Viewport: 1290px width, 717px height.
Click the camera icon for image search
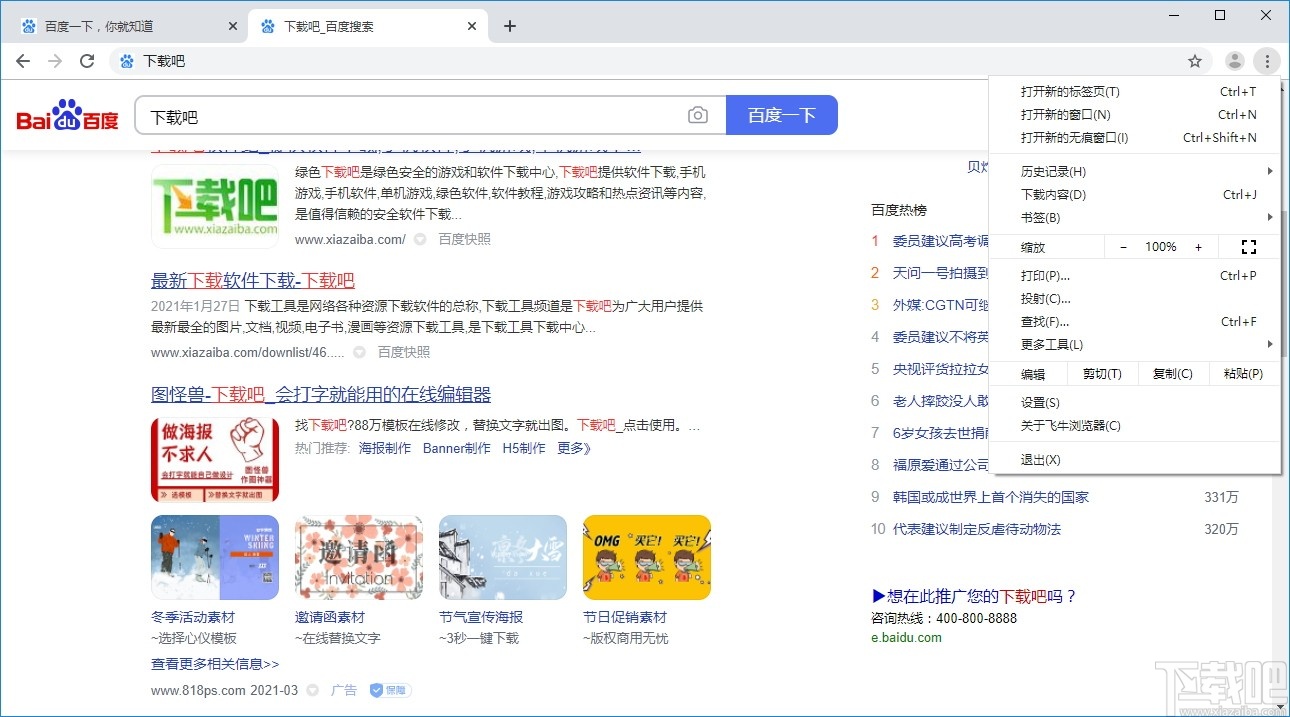[698, 115]
